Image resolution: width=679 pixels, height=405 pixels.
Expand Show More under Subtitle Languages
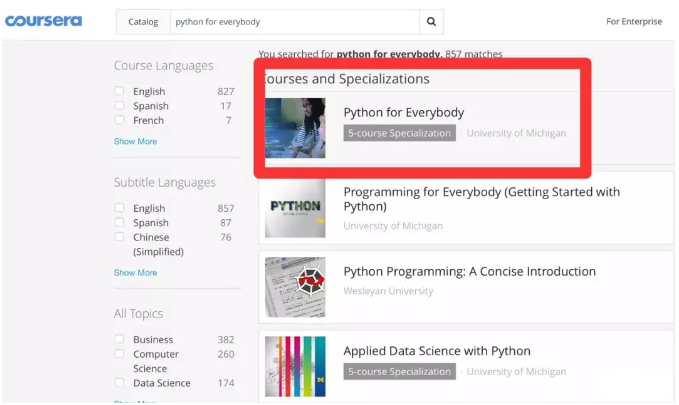point(135,273)
